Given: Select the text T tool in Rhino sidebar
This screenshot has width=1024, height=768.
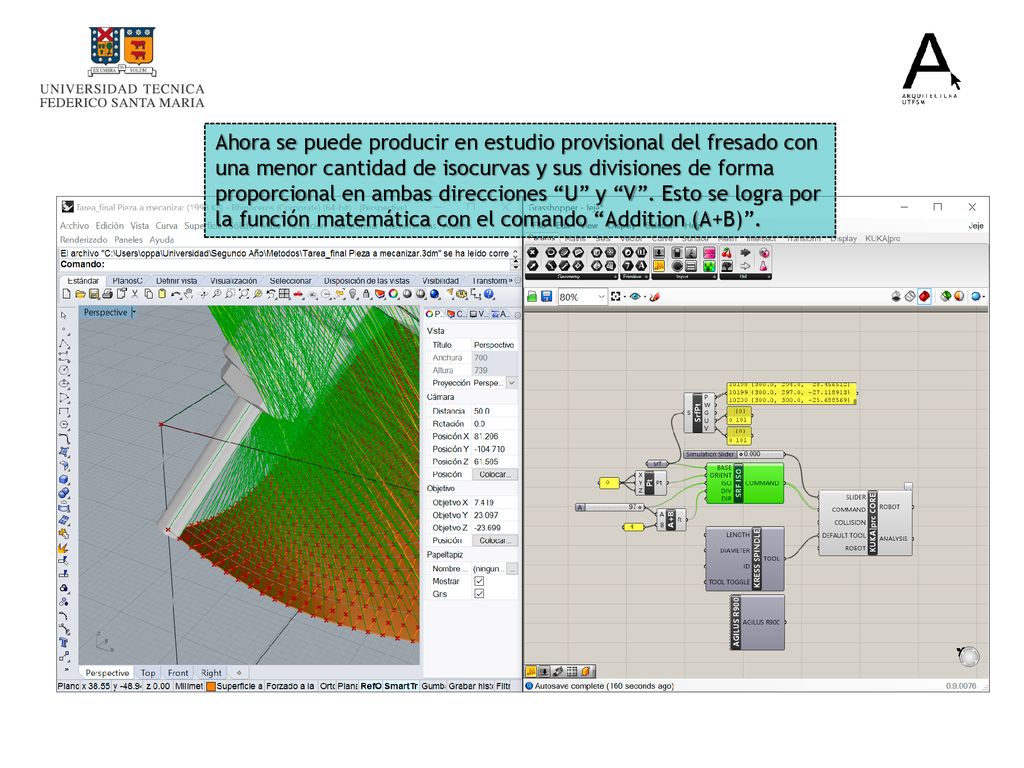Looking at the screenshot, I should 64,643.
